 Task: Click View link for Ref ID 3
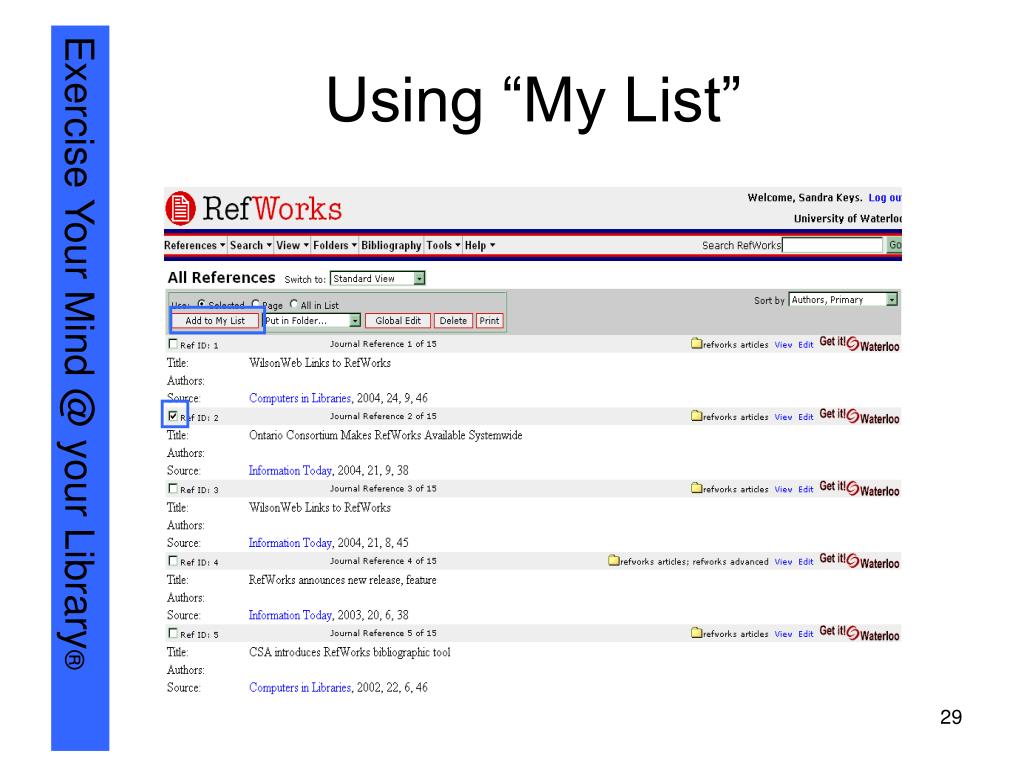[x=783, y=490]
